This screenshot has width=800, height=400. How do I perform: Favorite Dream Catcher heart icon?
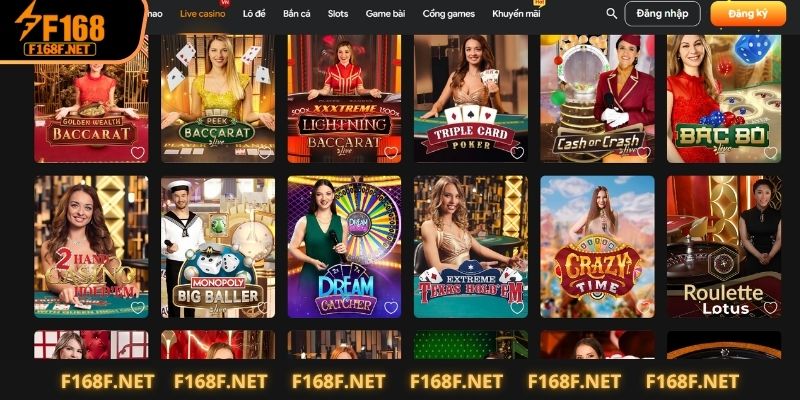(391, 308)
